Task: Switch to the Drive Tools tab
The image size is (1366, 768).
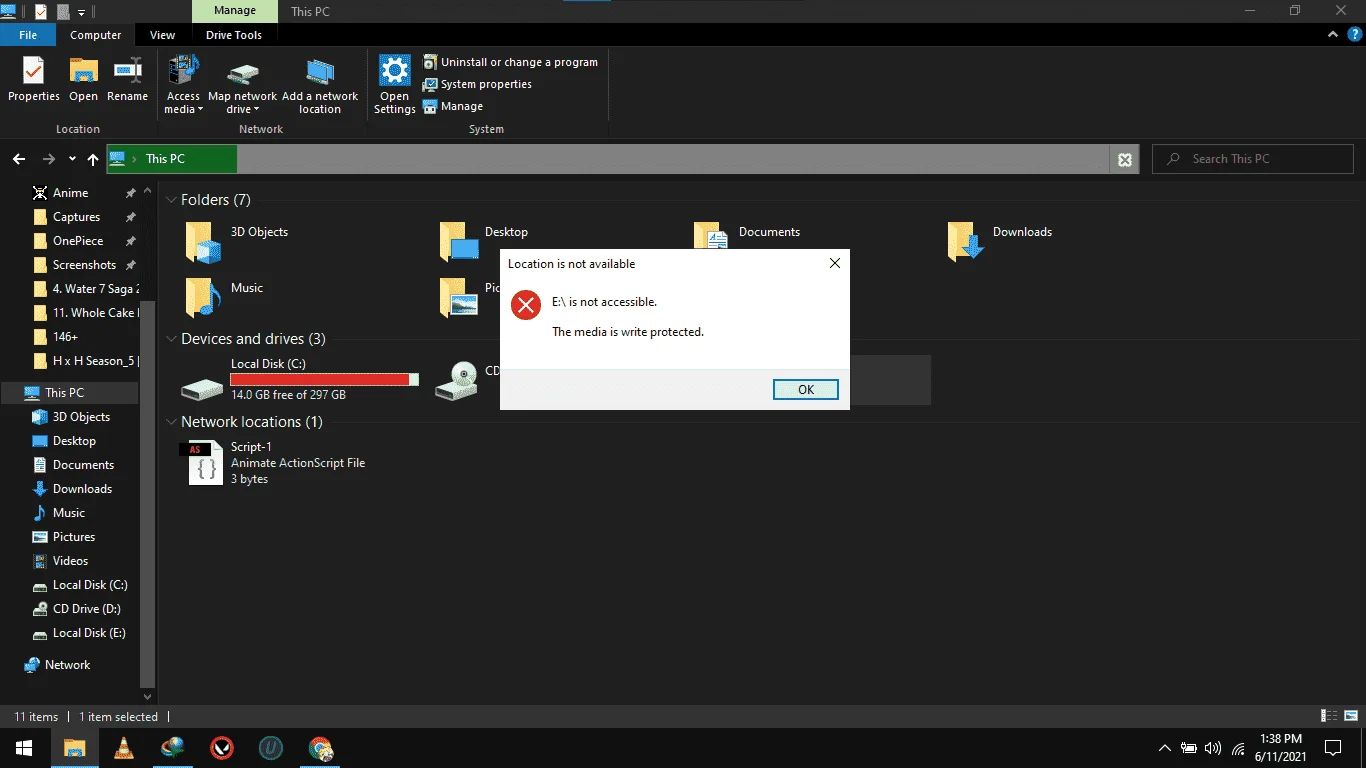Action: click(234, 35)
